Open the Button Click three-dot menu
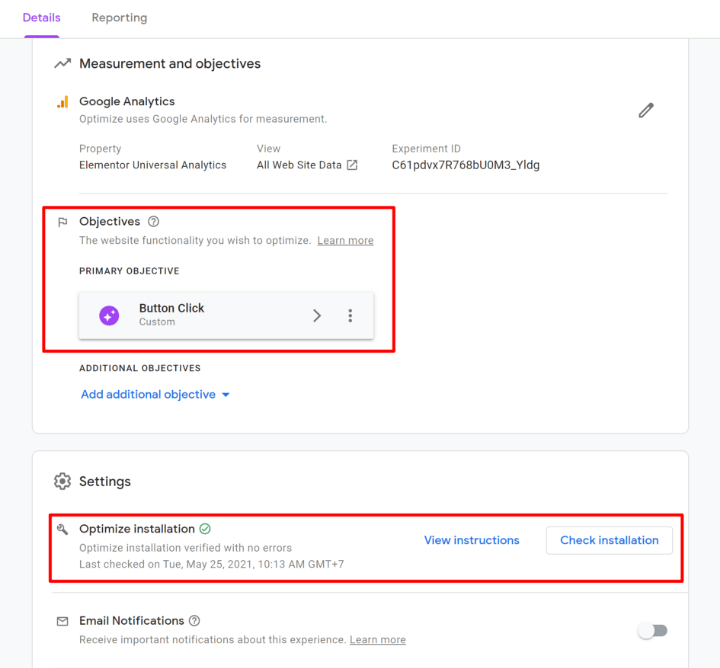Viewport: 720px width, 668px height. click(x=350, y=316)
